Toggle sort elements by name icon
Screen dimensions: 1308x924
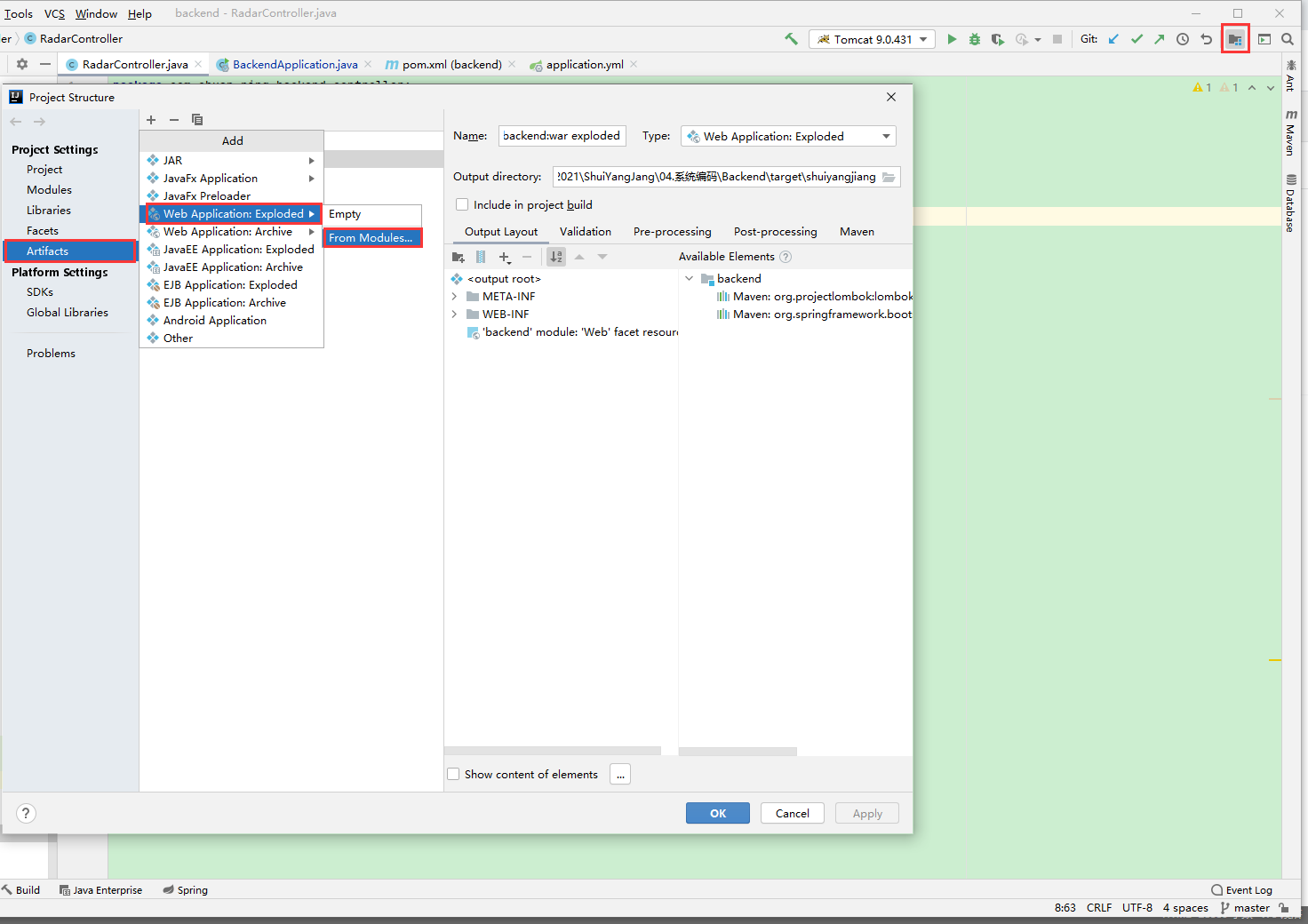pyautogui.click(x=556, y=257)
